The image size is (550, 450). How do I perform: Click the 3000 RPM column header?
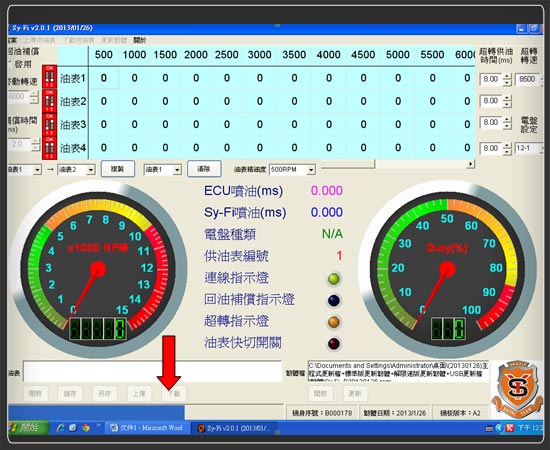[x=260, y=55]
